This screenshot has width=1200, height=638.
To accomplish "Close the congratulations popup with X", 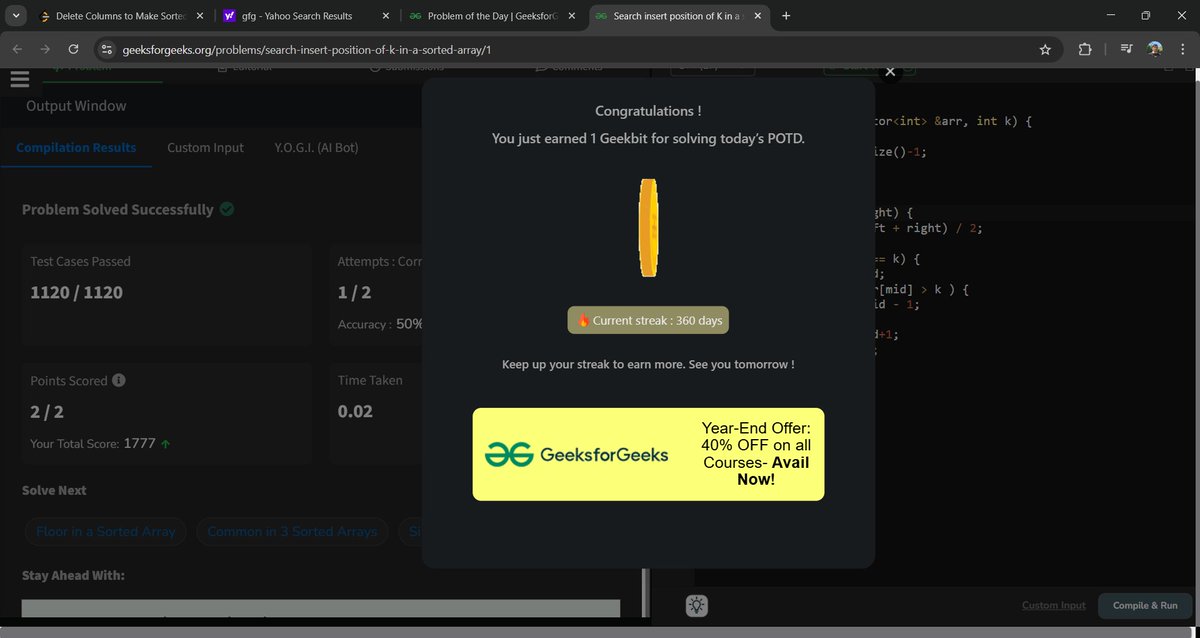I will 891,71.
